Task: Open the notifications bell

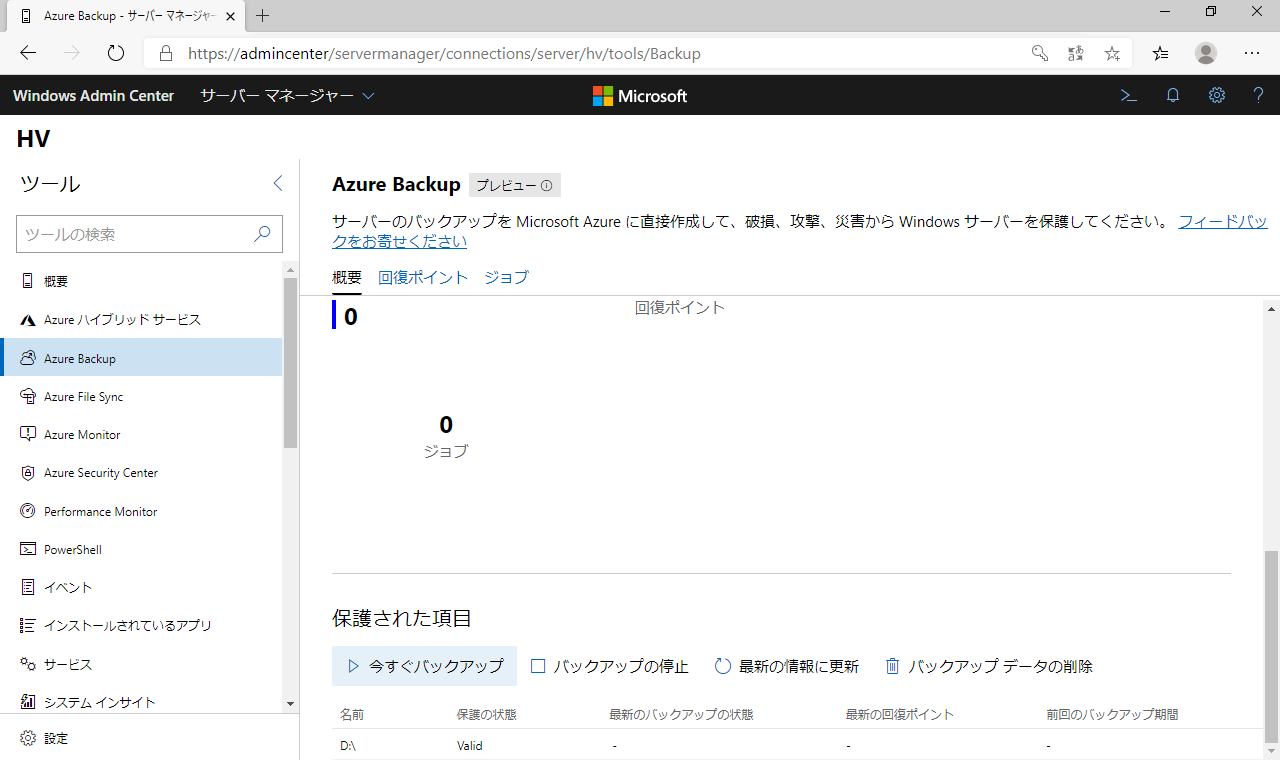Action: (x=1173, y=96)
